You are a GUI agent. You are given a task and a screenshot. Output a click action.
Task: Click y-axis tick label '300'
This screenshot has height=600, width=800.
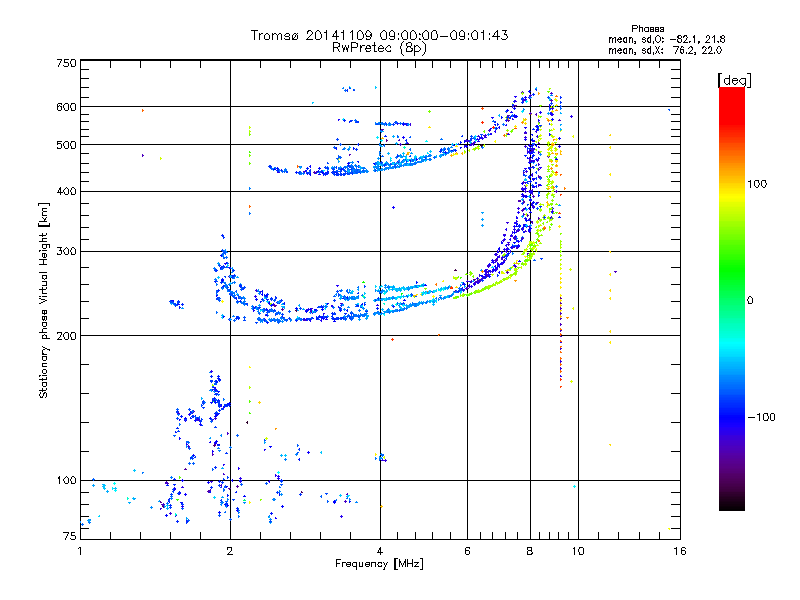pos(67,252)
